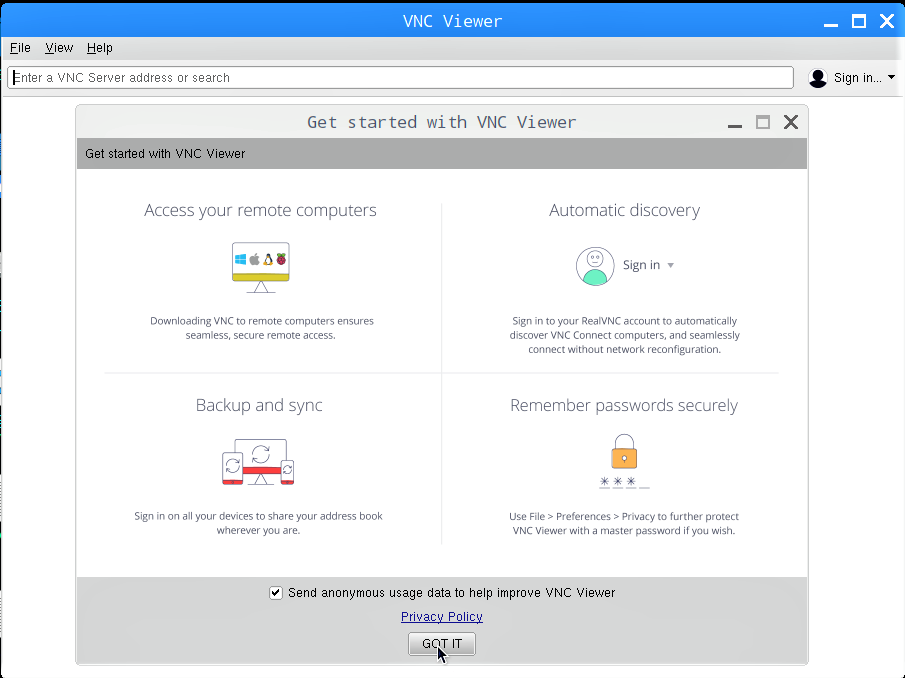
Task: Click the Remember passwords securely heading
Action: (624, 405)
